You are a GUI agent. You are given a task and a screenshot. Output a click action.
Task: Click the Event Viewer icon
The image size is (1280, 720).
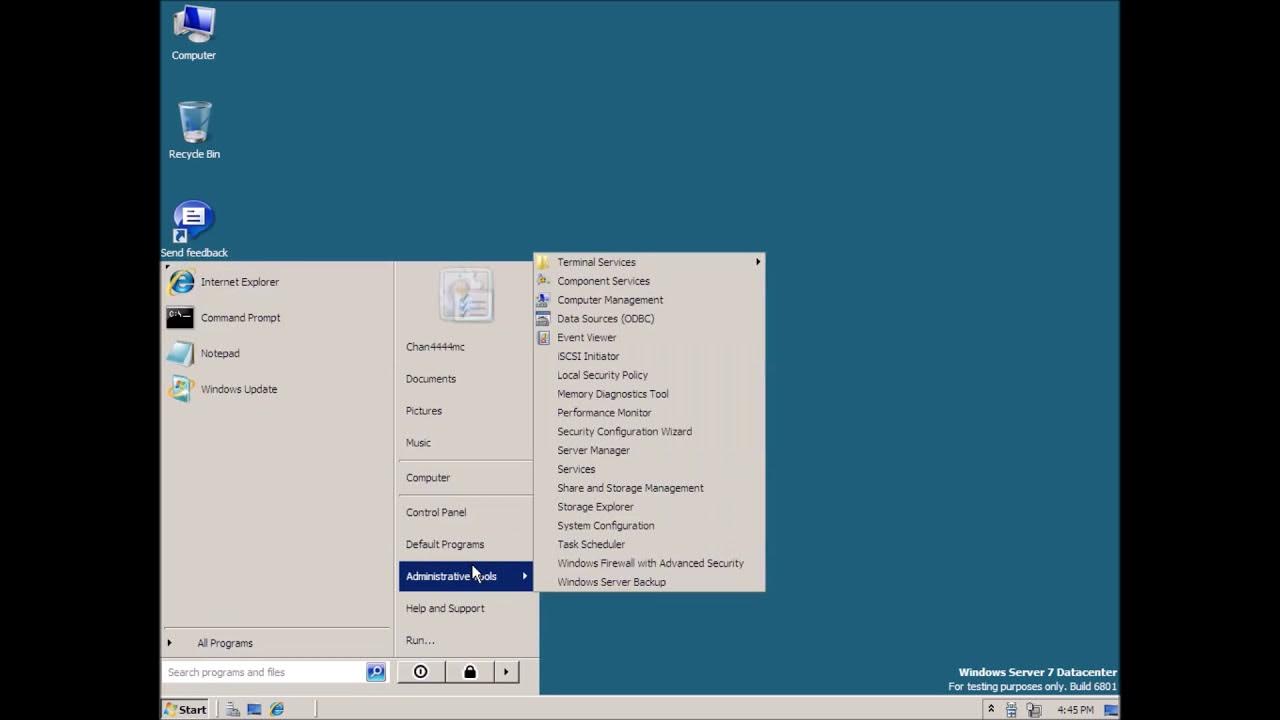(543, 338)
